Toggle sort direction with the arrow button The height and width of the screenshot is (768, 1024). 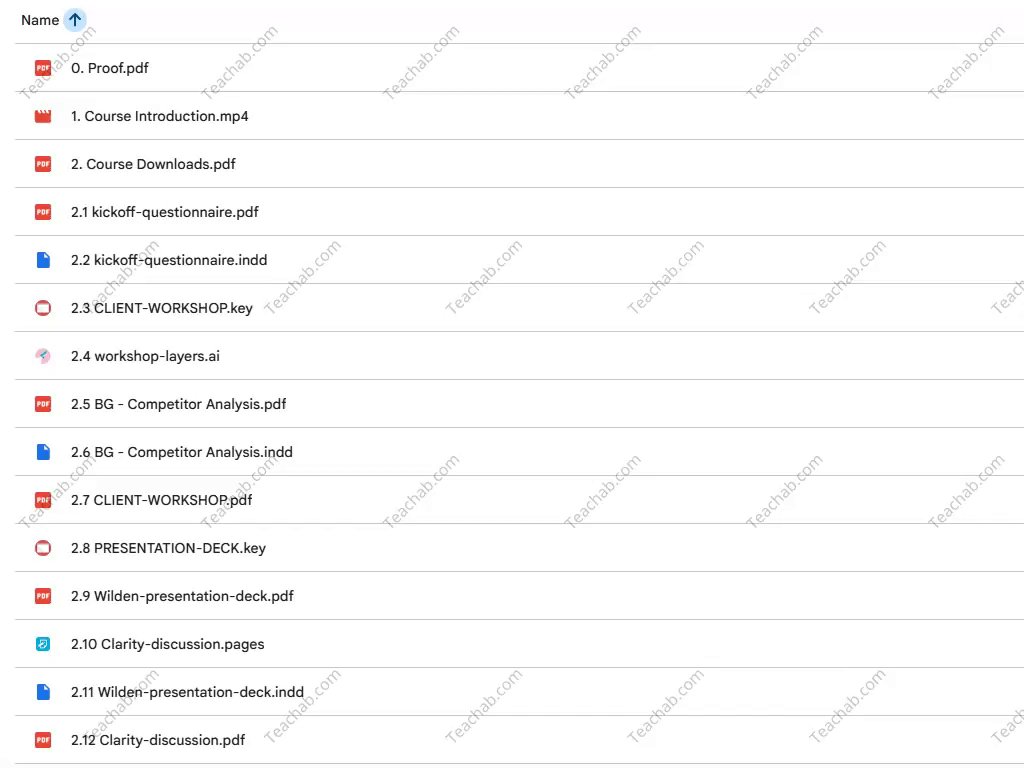click(x=75, y=20)
